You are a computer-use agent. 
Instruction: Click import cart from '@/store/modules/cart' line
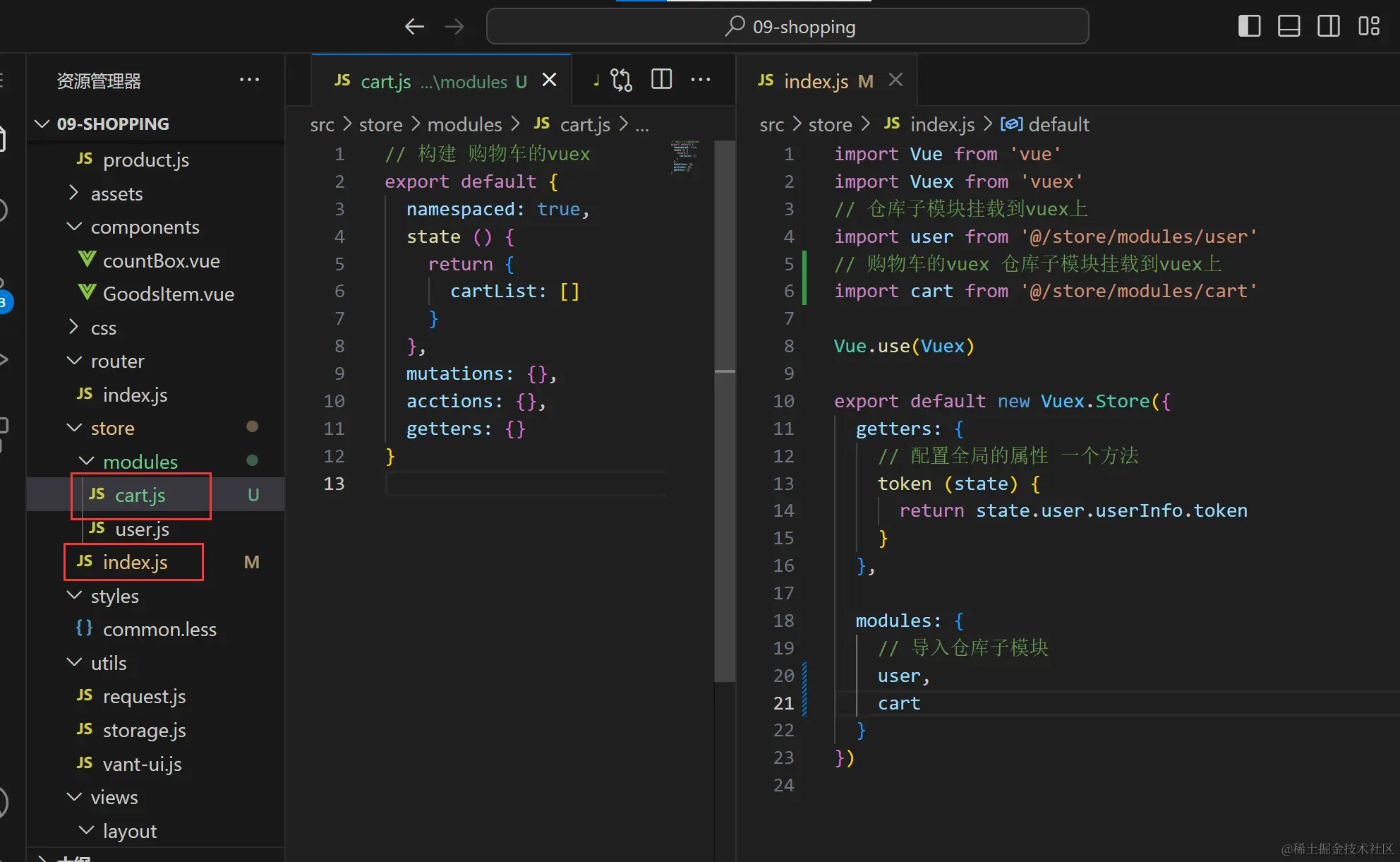click(x=1046, y=291)
